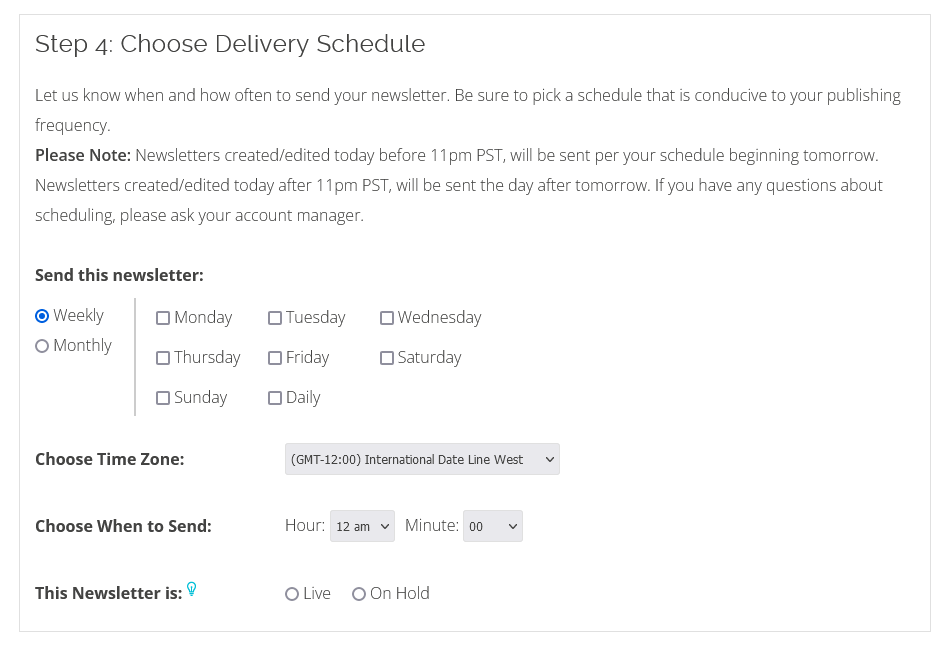The width and height of the screenshot is (949, 654).
Task: Click the Daily label text
Action: click(x=303, y=397)
